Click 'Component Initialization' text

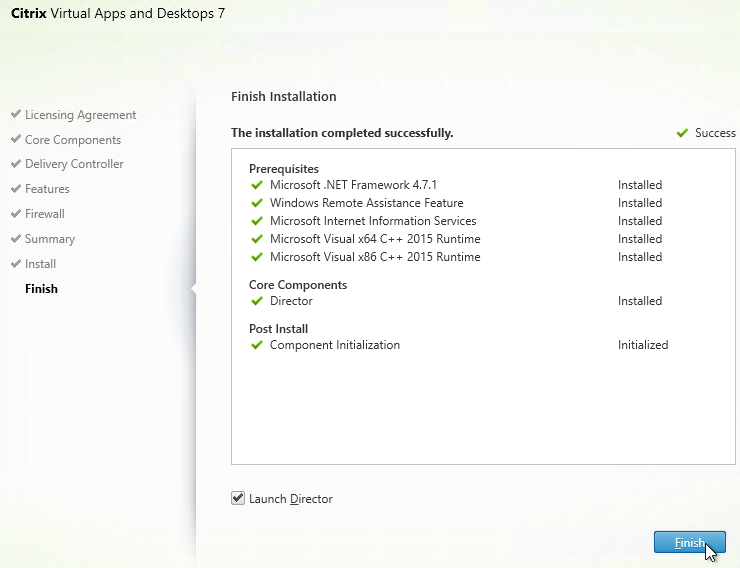tap(335, 345)
